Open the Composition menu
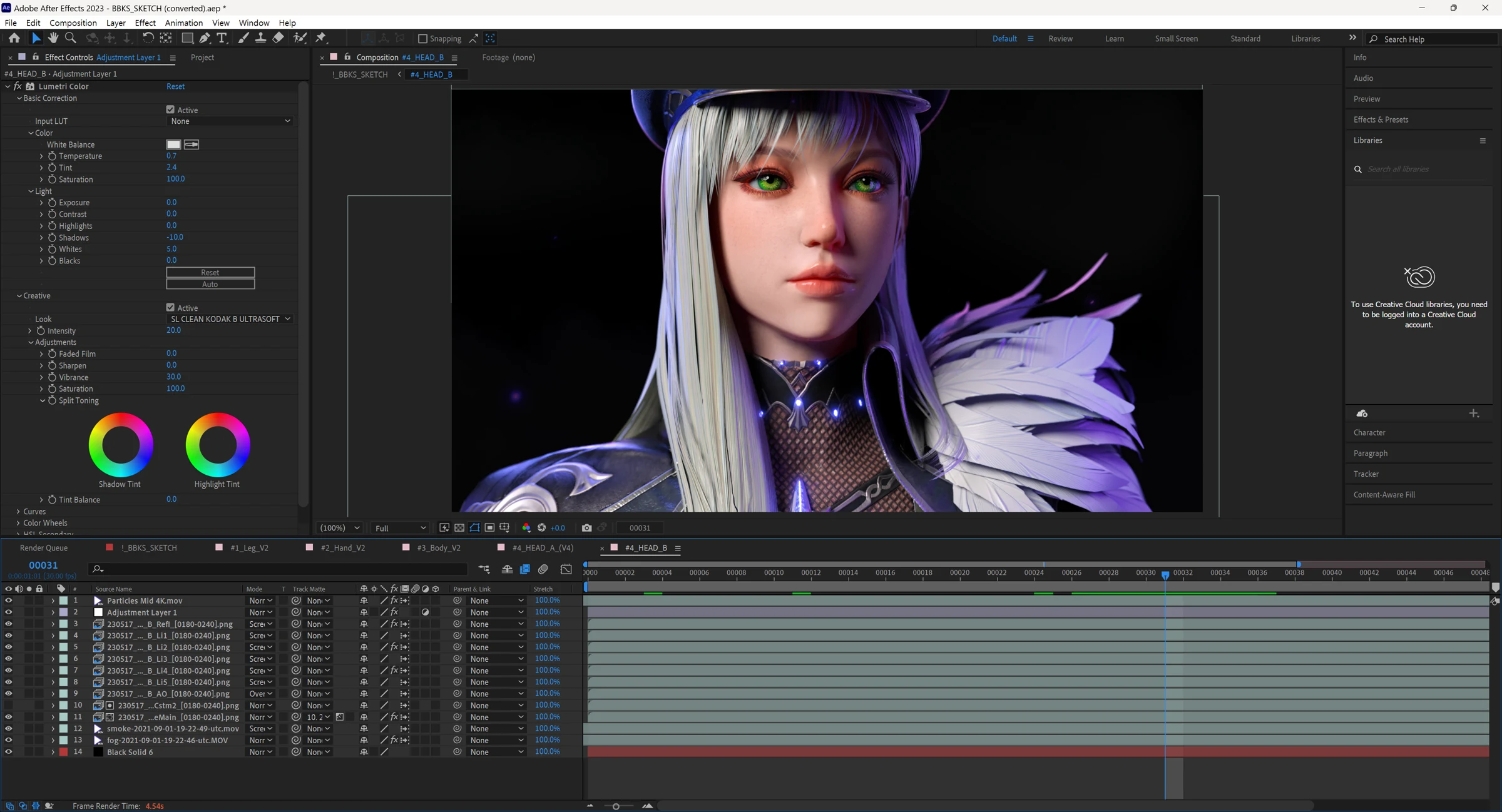This screenshot has height=812, width=1502. 73,23
